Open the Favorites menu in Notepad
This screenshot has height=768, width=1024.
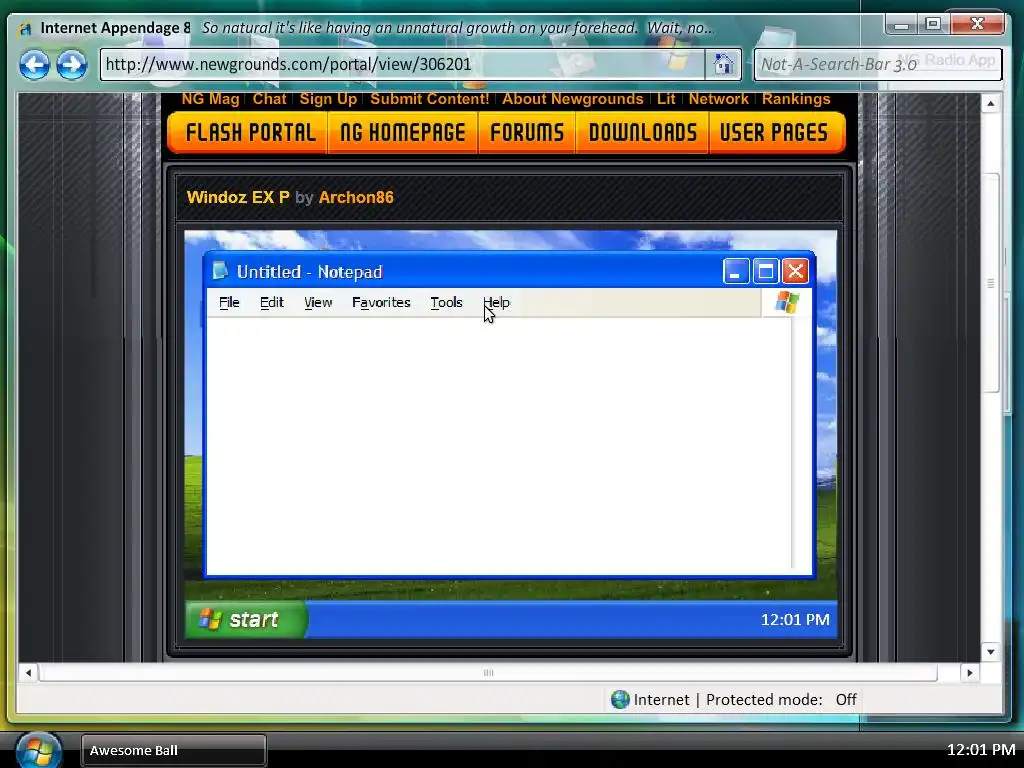coord(381,302)
